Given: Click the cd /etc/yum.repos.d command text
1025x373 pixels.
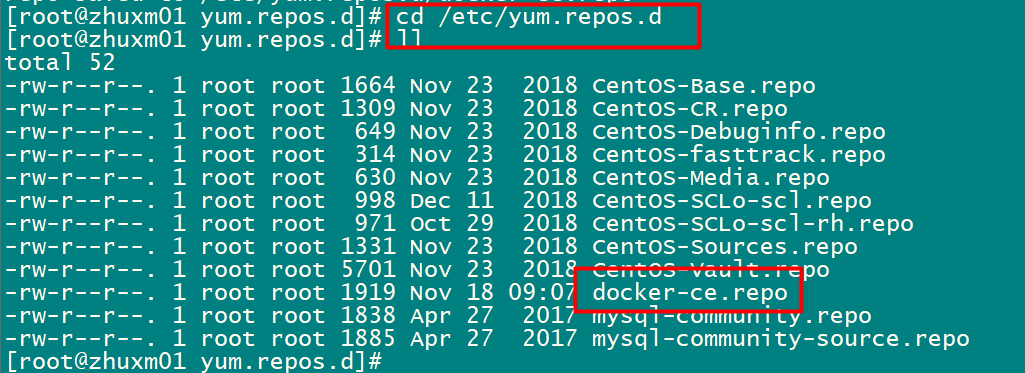Looking at the screenshot, I should click(x=529, y=17).
